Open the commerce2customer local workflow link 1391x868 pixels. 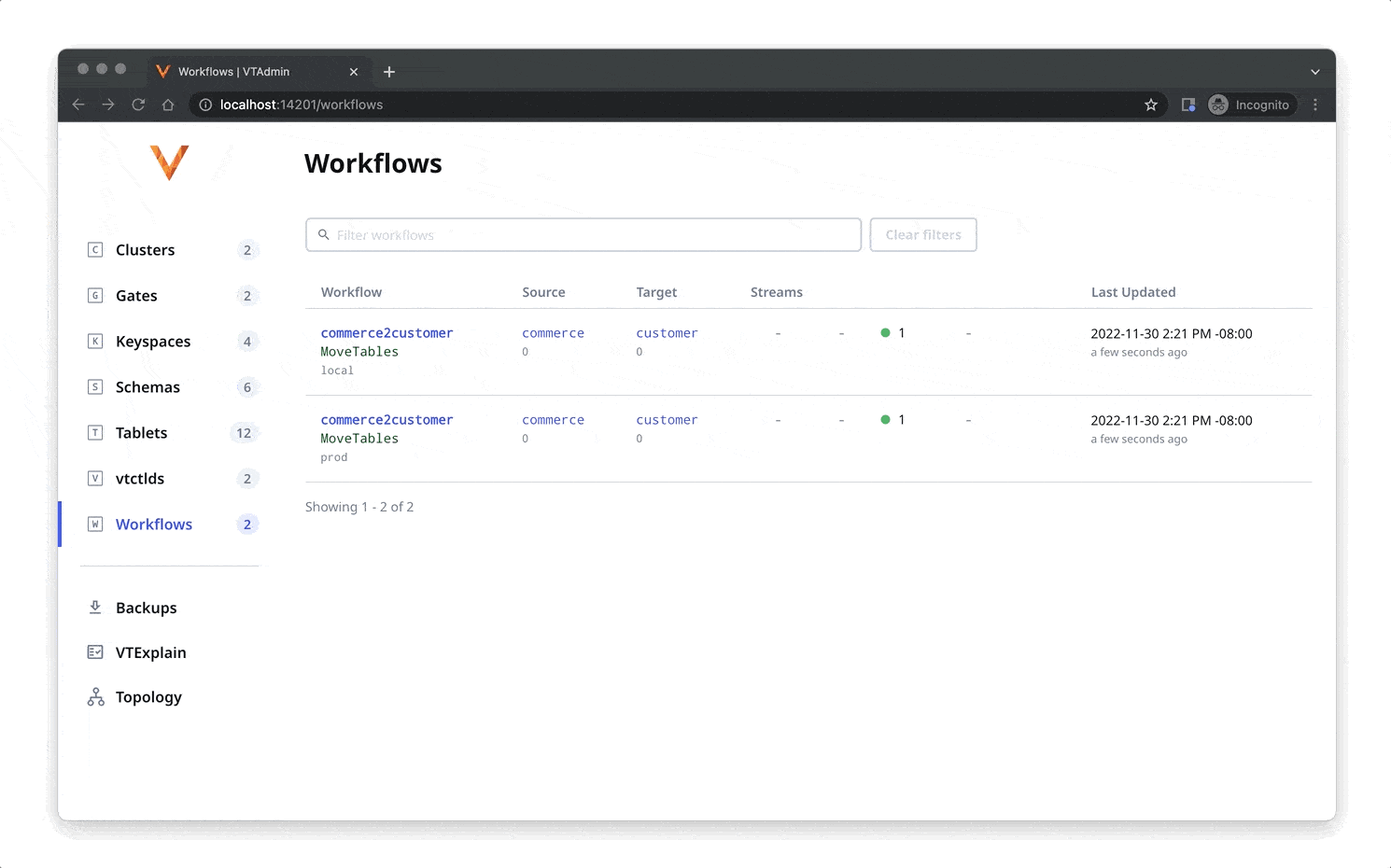[386, 332]
